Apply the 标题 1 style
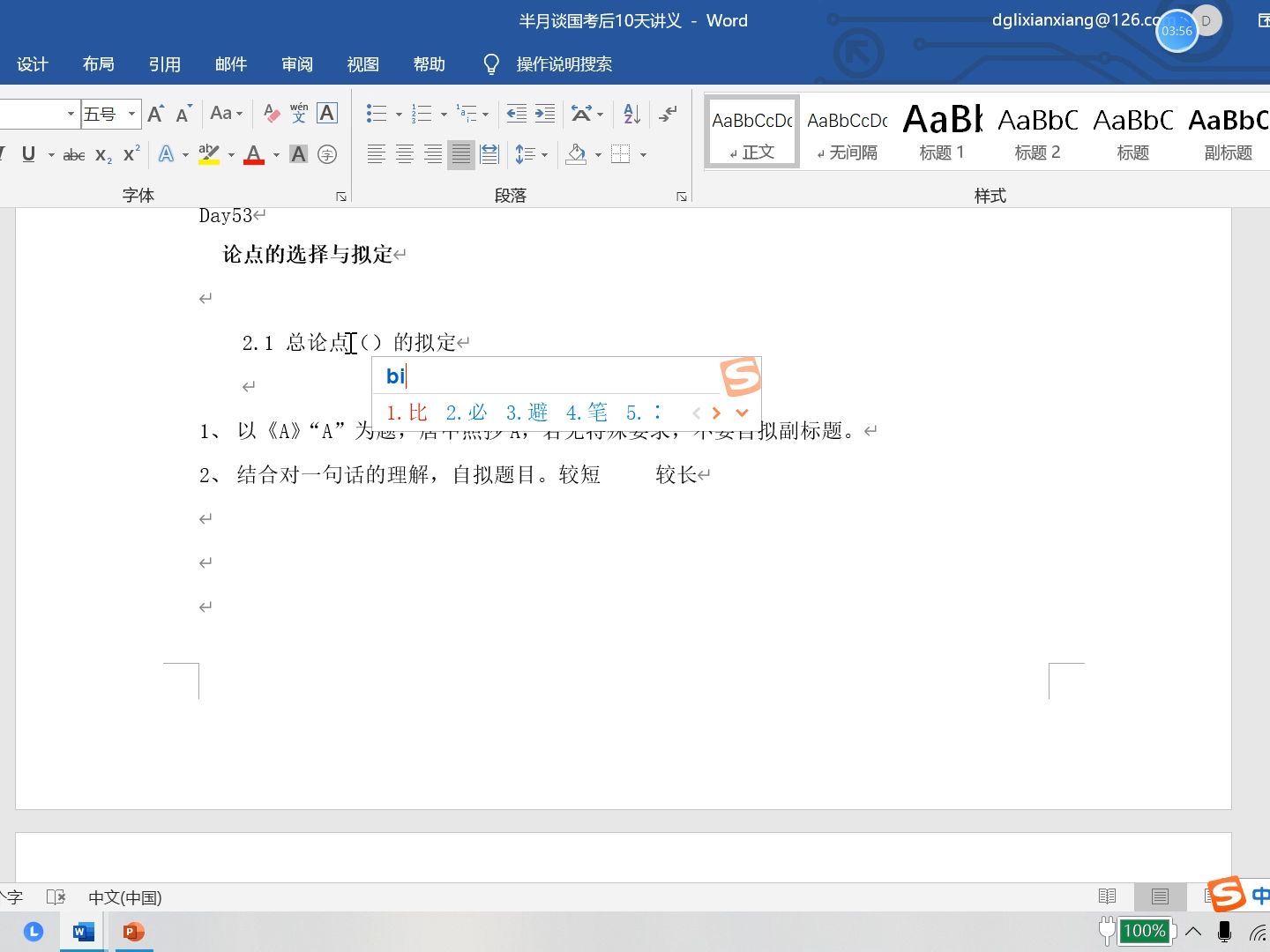Image resolution: width=1270 pixels, height=952 pixels. point(942,131)
